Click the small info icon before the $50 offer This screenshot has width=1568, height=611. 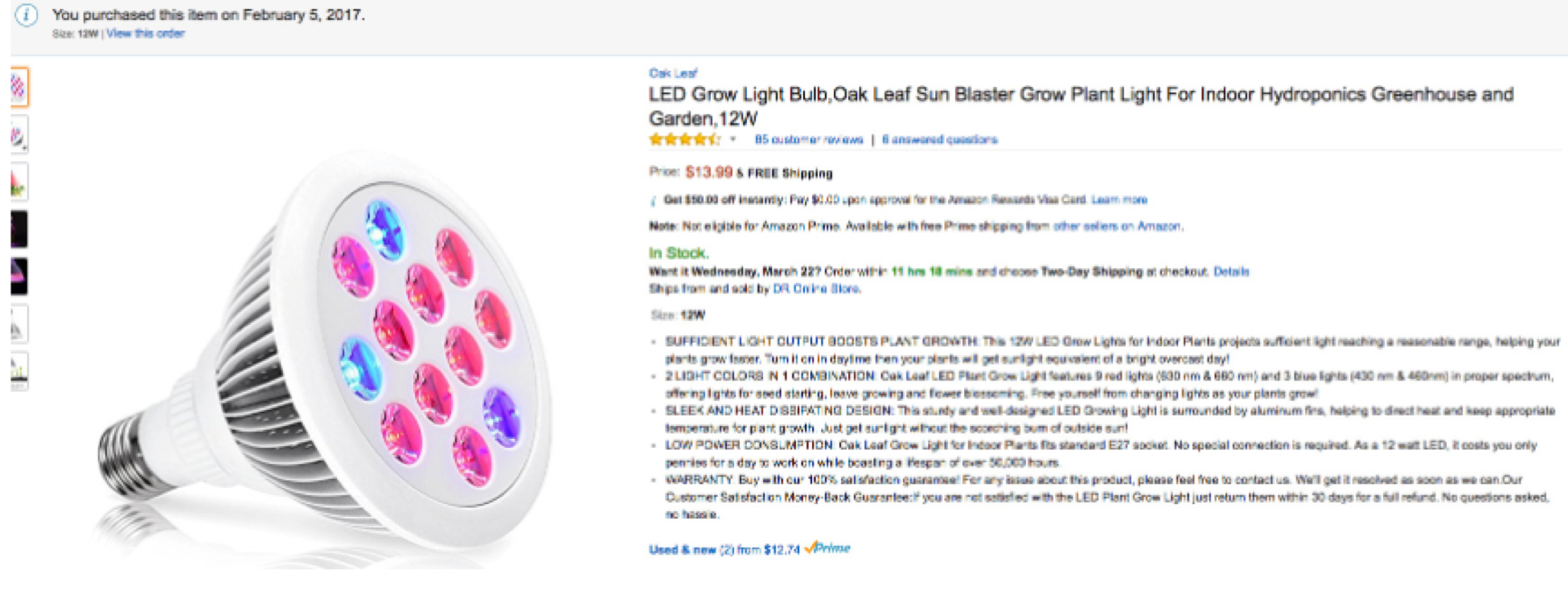(x=654, y=200)
